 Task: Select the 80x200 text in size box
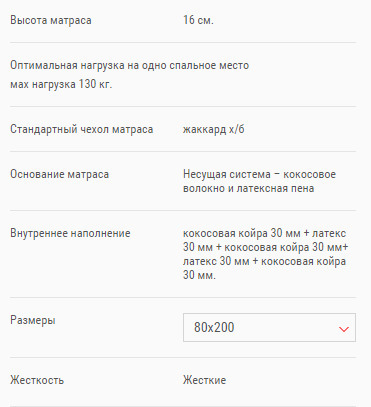[x=214, y=327]
